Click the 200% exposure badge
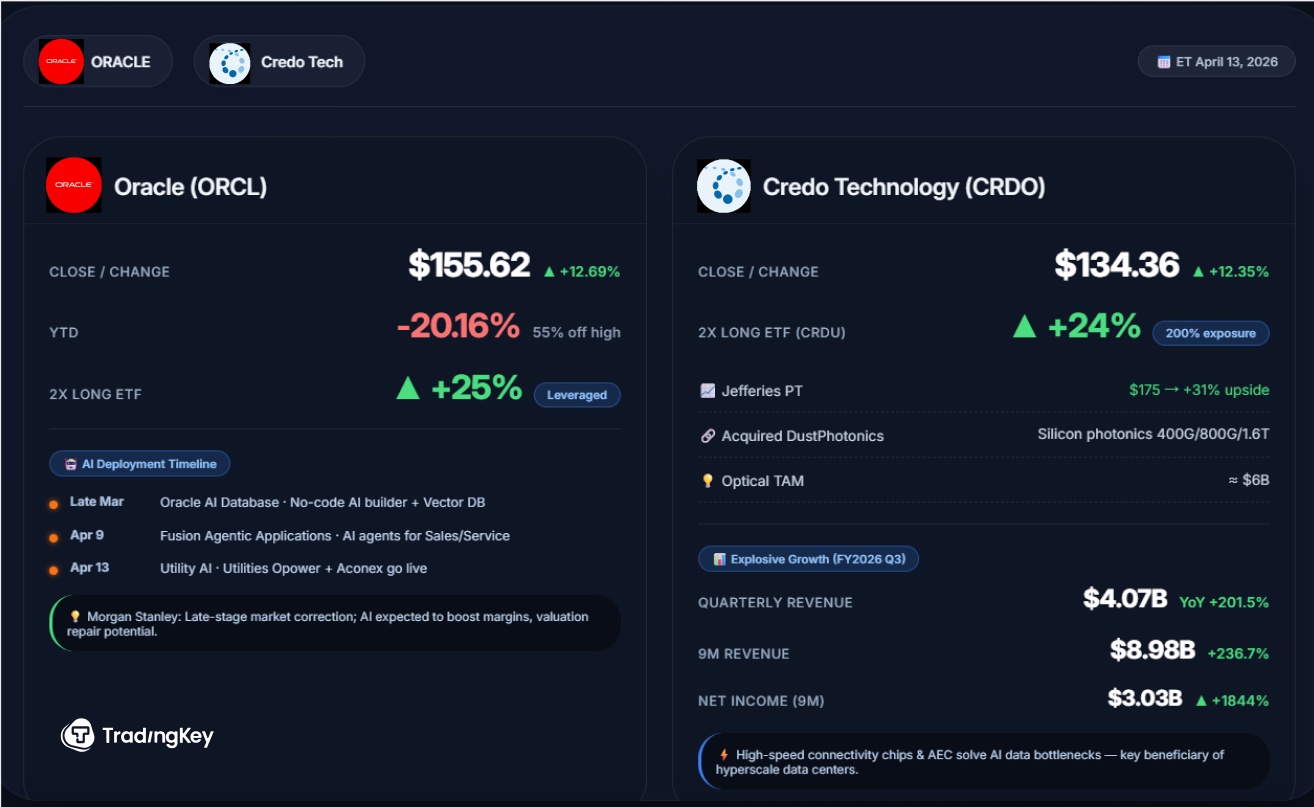 [x=1210, y=333]
